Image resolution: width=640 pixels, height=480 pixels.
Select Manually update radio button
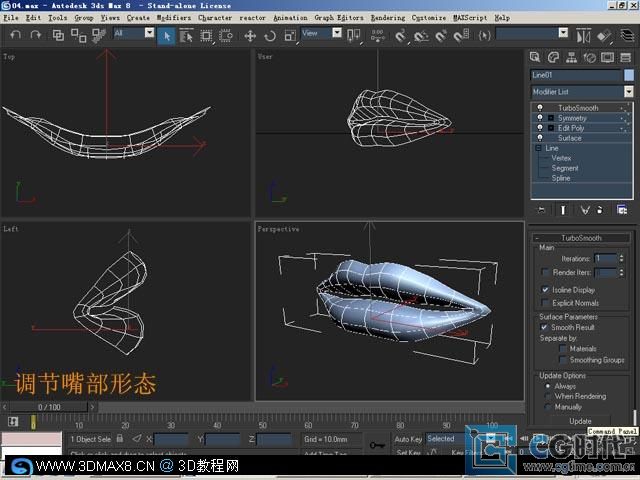(548, 407)
